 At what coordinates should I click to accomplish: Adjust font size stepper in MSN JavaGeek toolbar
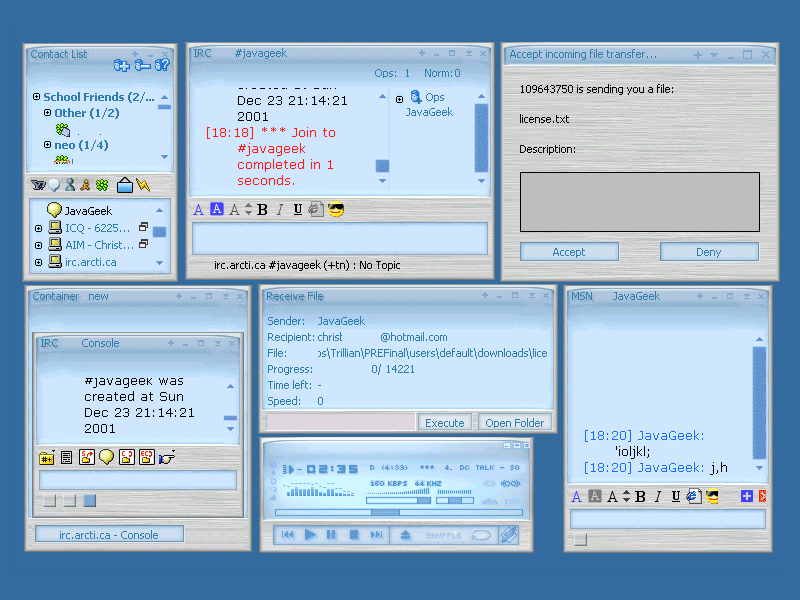pyautogui.click(x=627, y=496)
